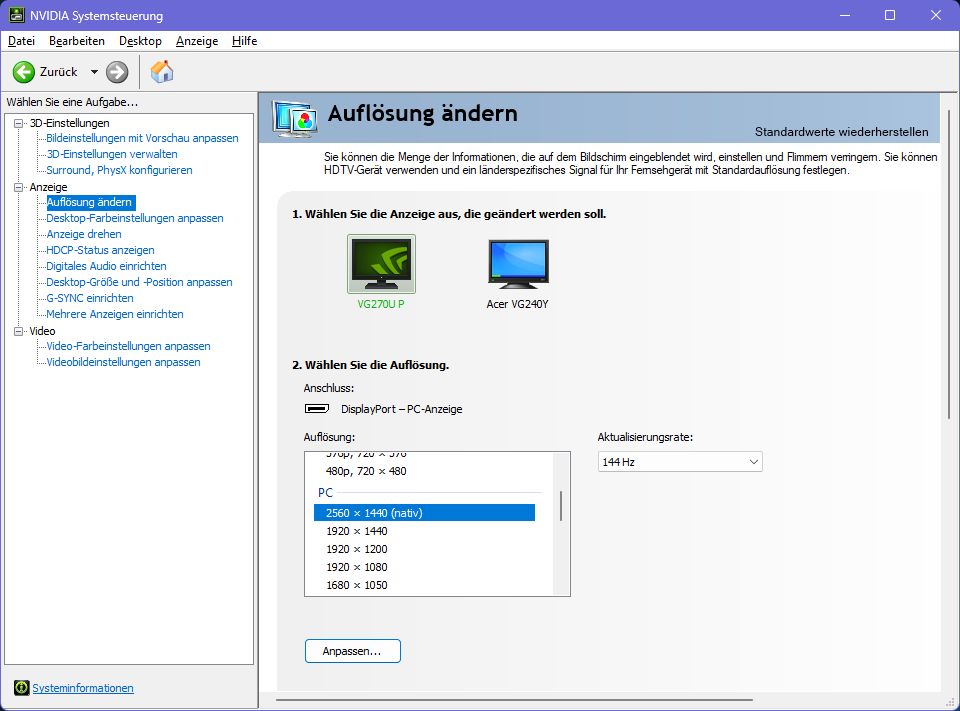Click the right-hand page vertical scrollbar

(x=949, y=263)
